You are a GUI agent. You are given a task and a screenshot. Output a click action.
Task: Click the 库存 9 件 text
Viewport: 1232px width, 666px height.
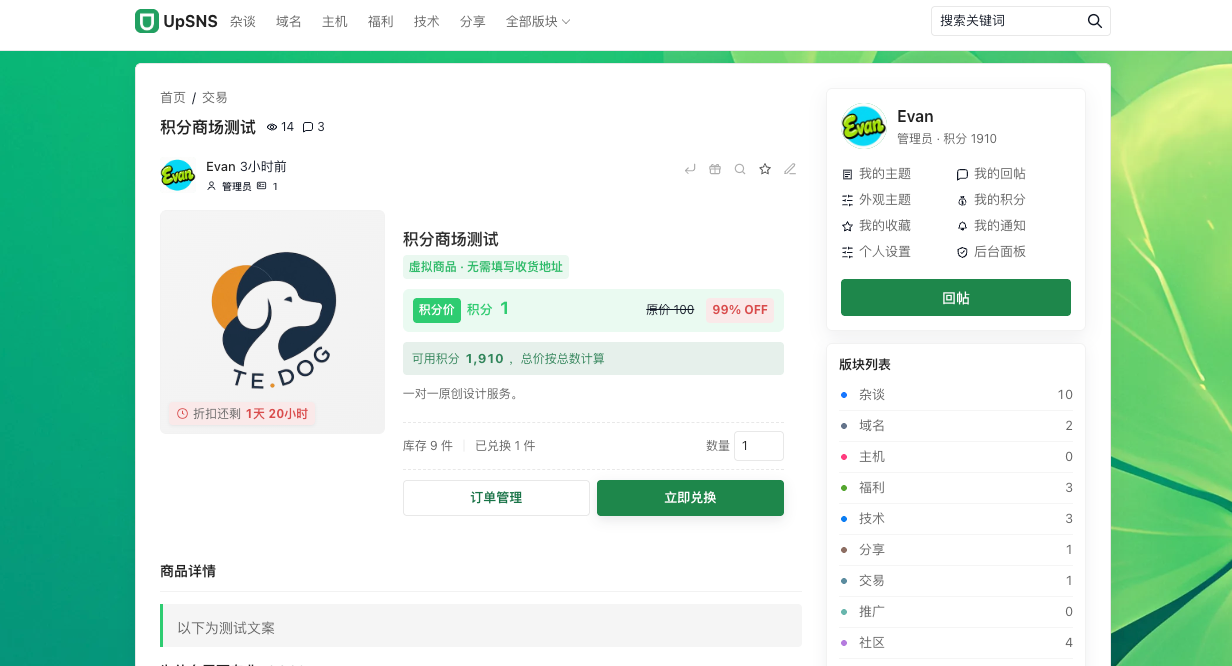coord(428,446)
